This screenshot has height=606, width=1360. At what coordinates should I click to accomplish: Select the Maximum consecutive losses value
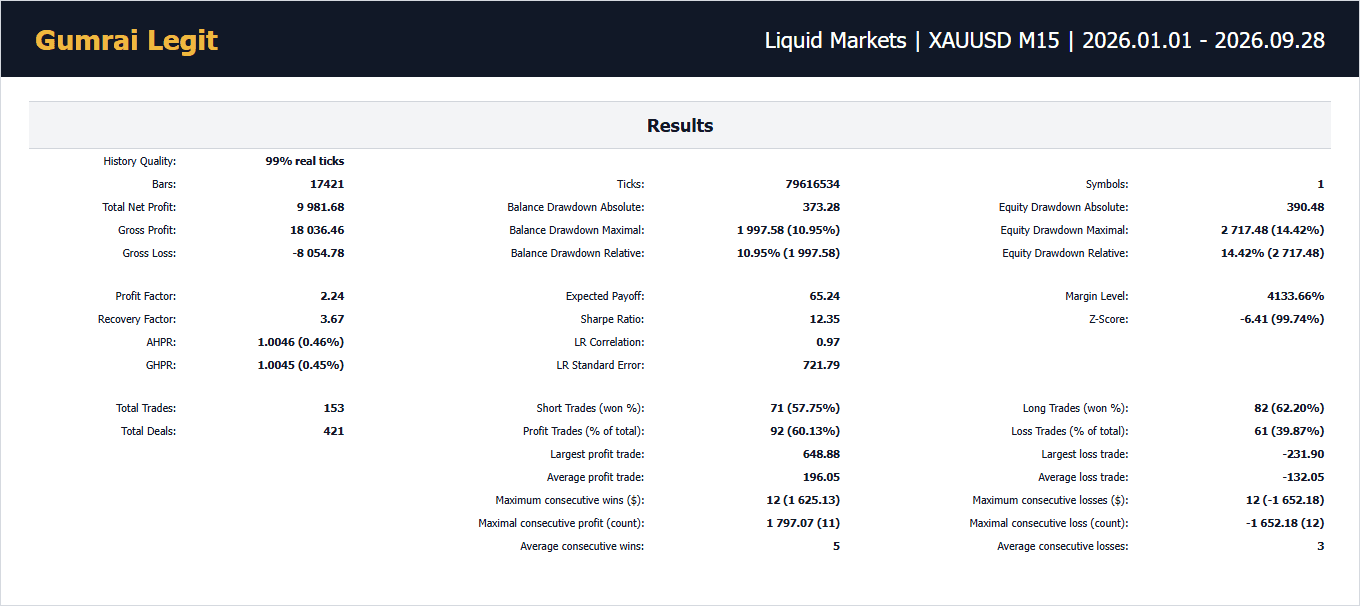click(1285, 500)
